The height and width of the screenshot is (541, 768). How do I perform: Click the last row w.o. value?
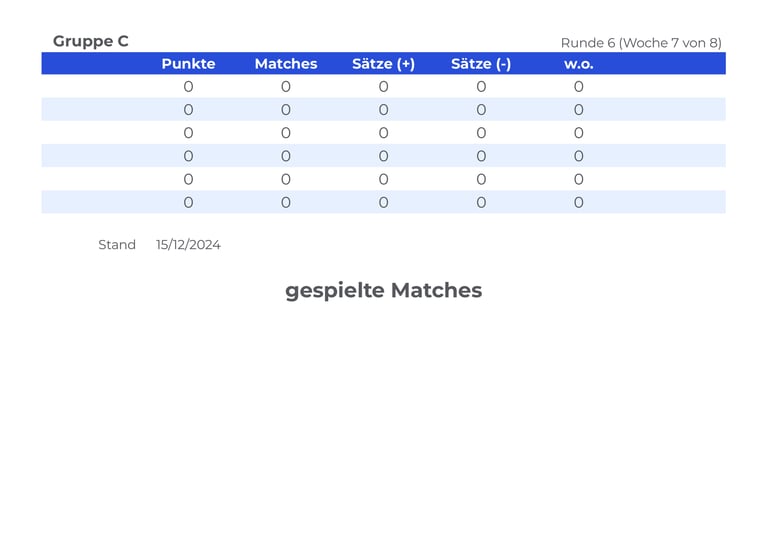pos(578,202)
